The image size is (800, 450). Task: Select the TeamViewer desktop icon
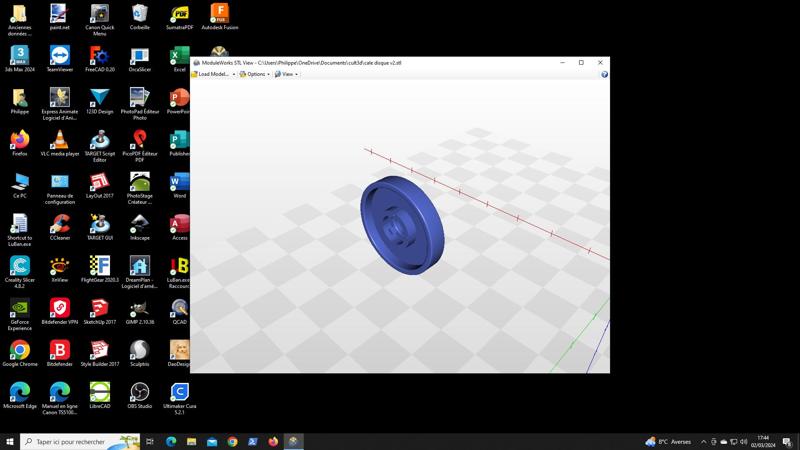(60, 59)
